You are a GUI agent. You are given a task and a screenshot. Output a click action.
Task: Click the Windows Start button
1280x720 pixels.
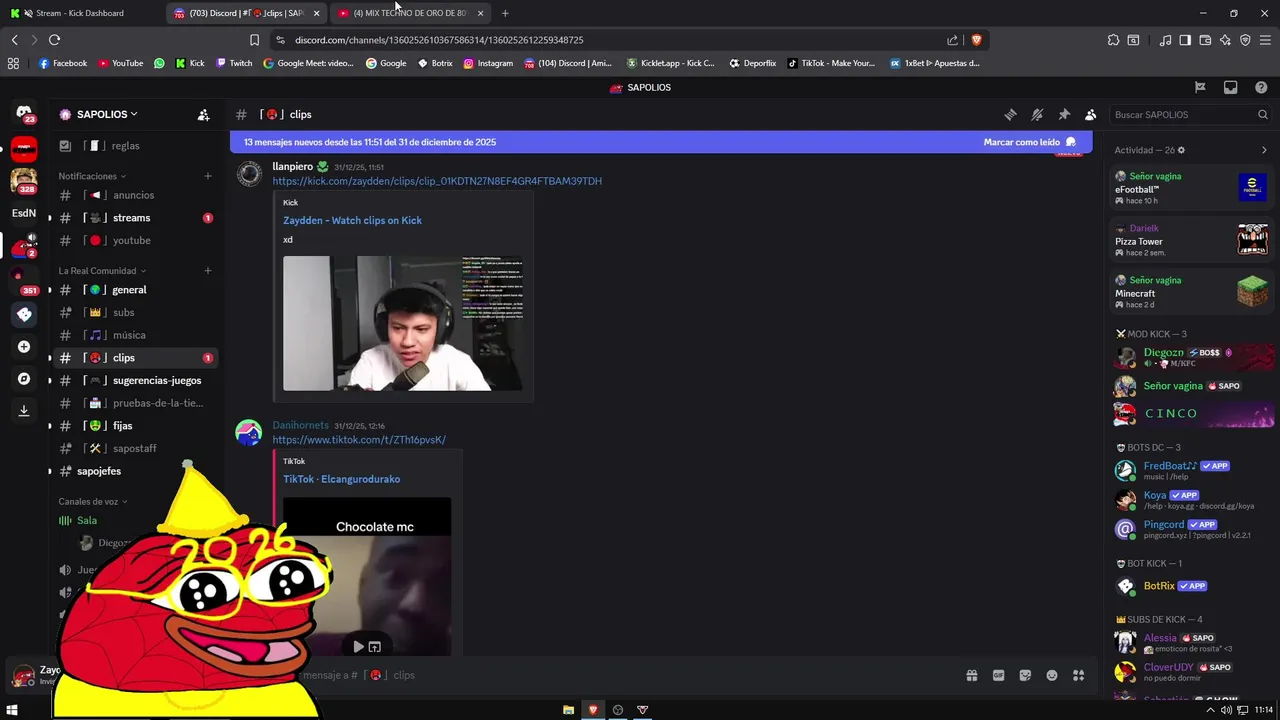(13, 710)
